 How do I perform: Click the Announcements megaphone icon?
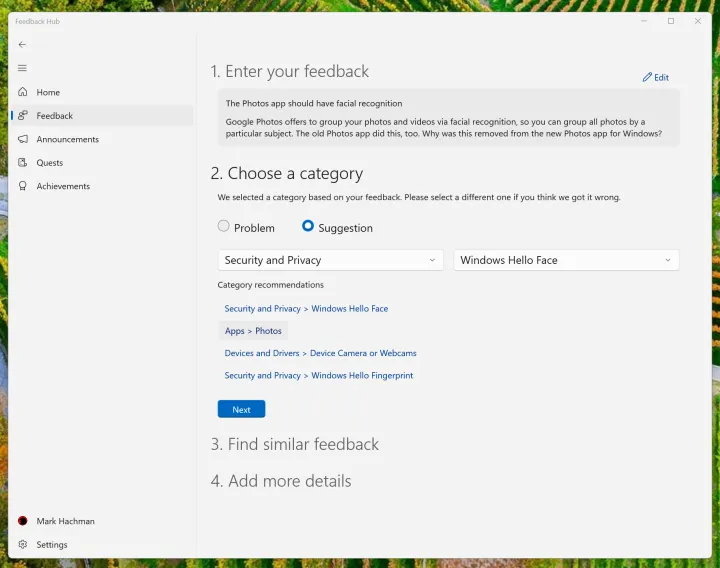22,139
